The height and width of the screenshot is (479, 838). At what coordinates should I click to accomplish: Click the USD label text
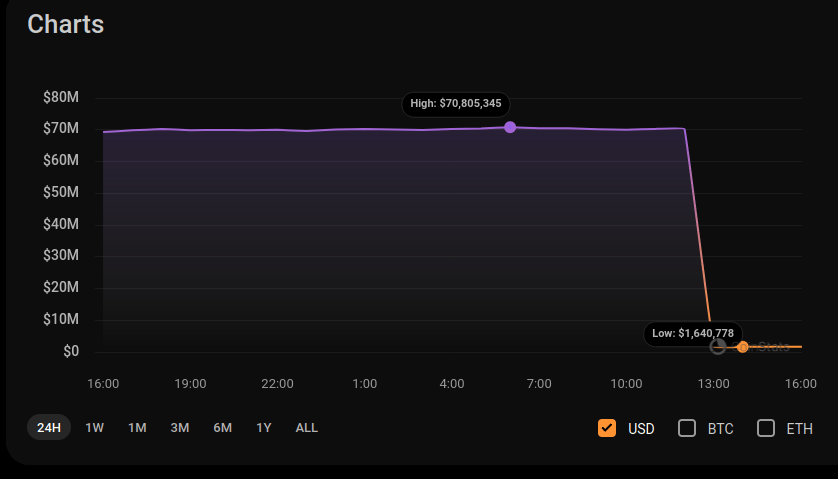[x=641, y=429]
